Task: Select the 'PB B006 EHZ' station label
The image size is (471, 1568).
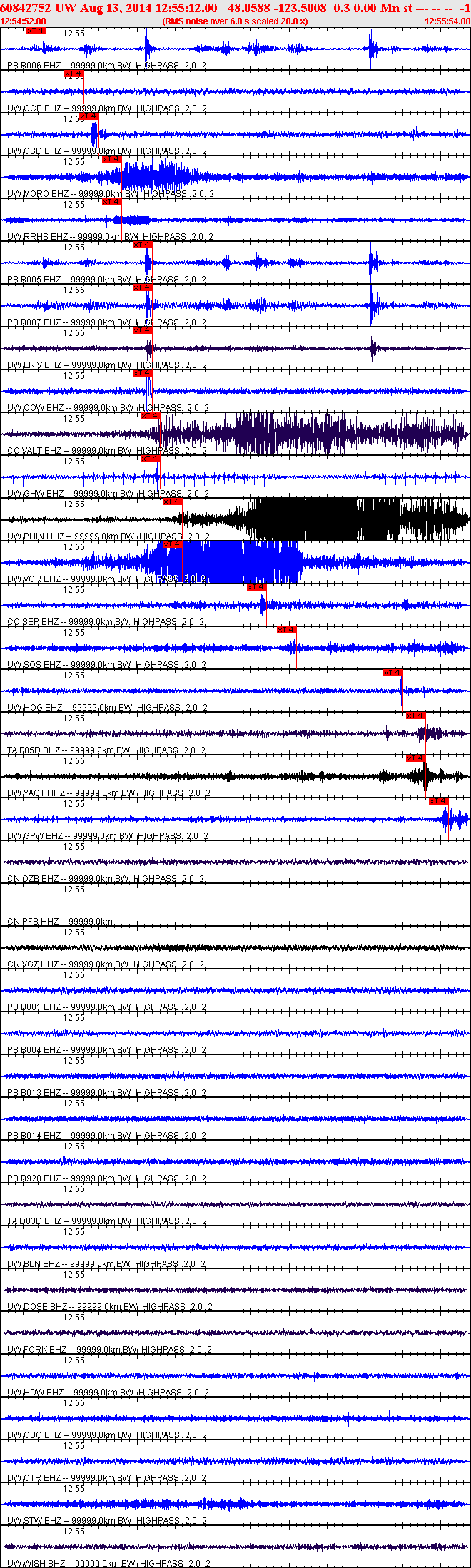Action: point(34,66)
